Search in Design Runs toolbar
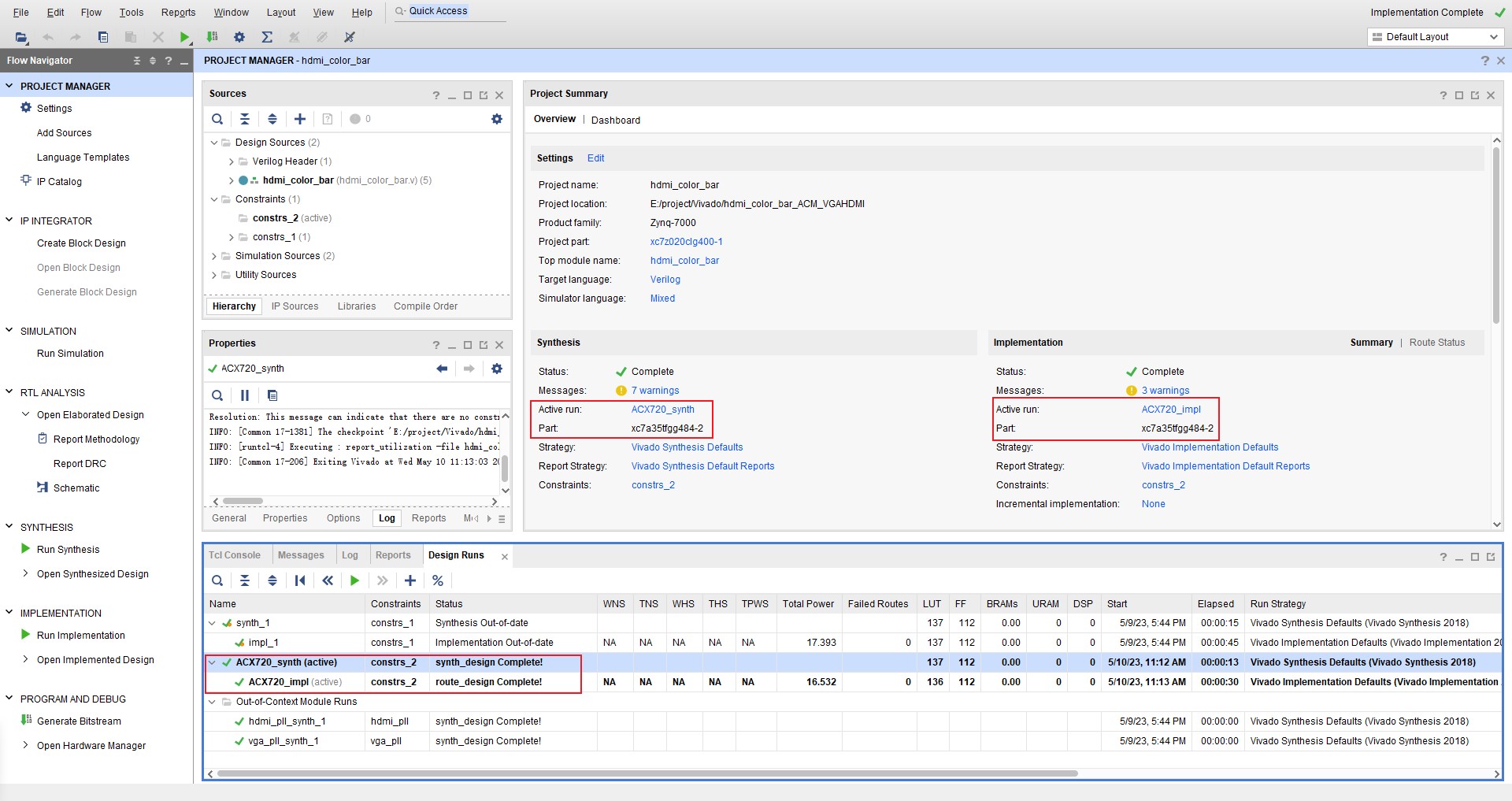The width and height of the screenshot is (1512, 801). (217, 580)
